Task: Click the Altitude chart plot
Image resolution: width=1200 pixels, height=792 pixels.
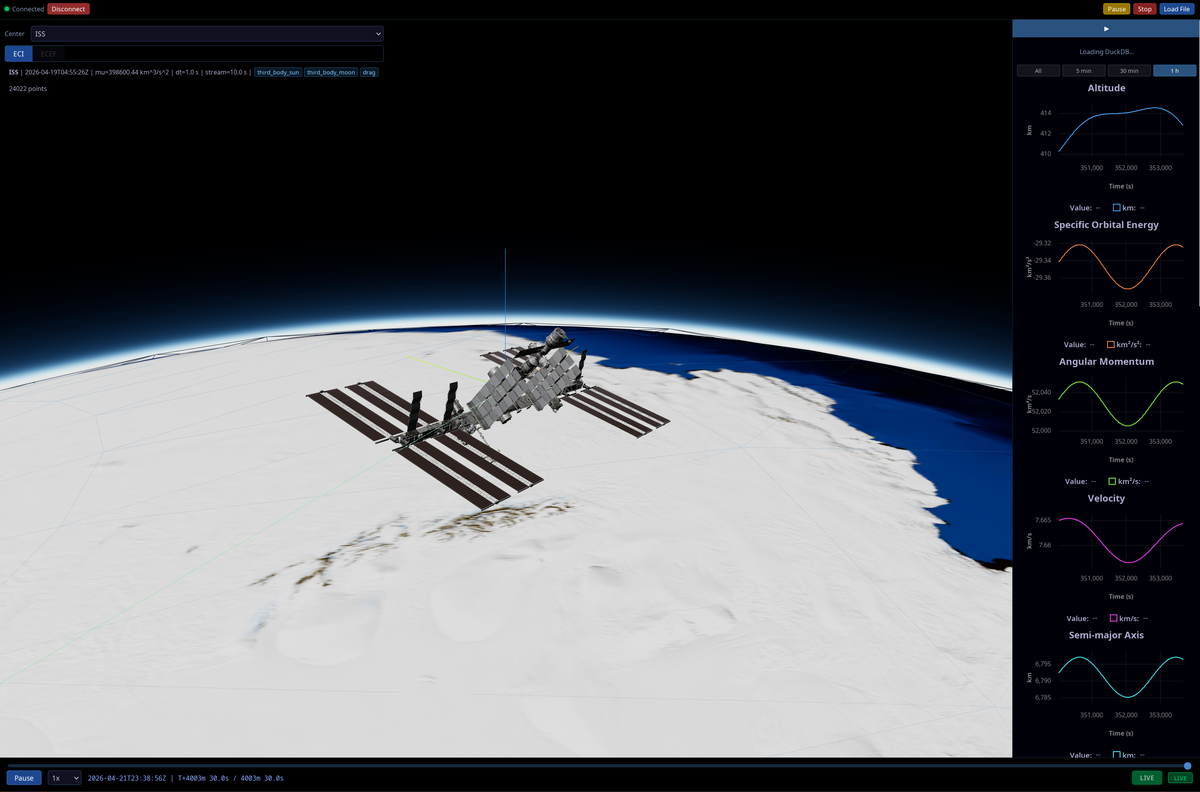Action: pos(1121,130)
